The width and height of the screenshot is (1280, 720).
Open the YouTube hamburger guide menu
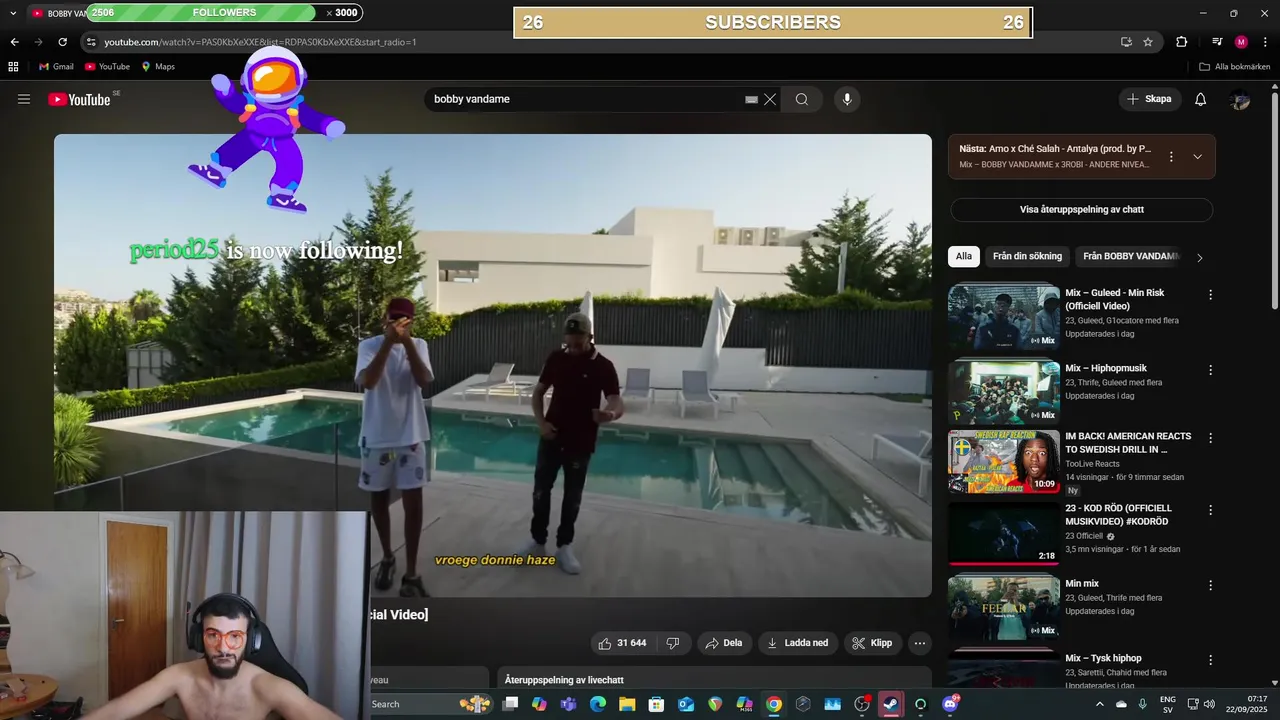pos(24,99)
